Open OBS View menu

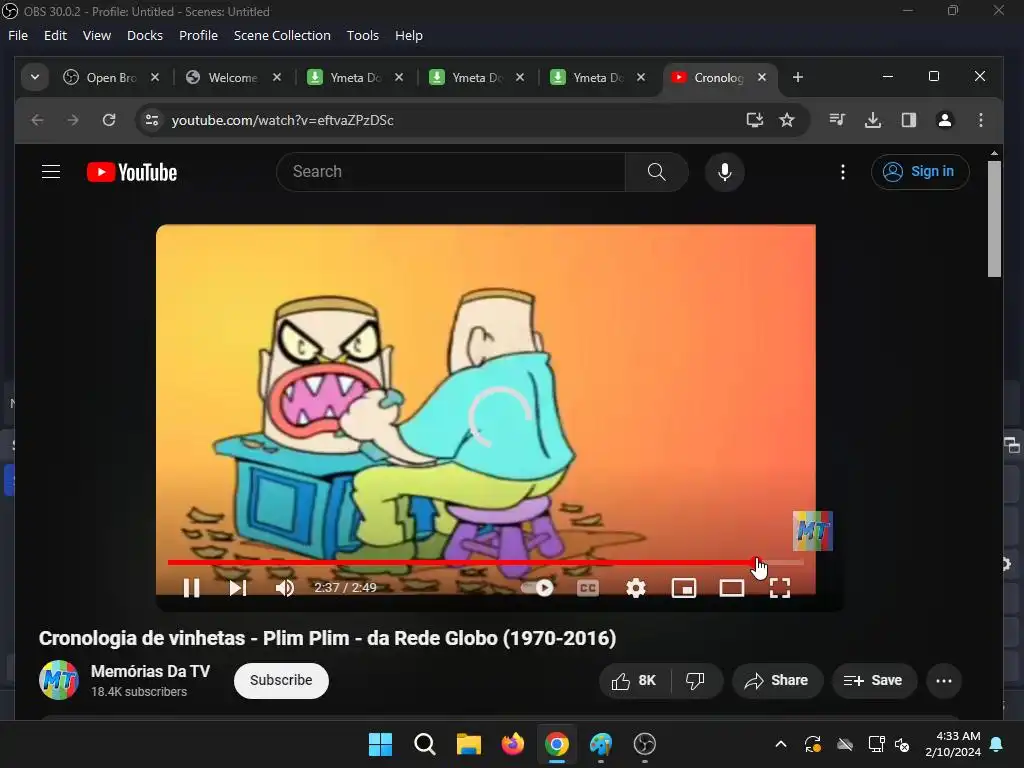click(x=97, y=35)
